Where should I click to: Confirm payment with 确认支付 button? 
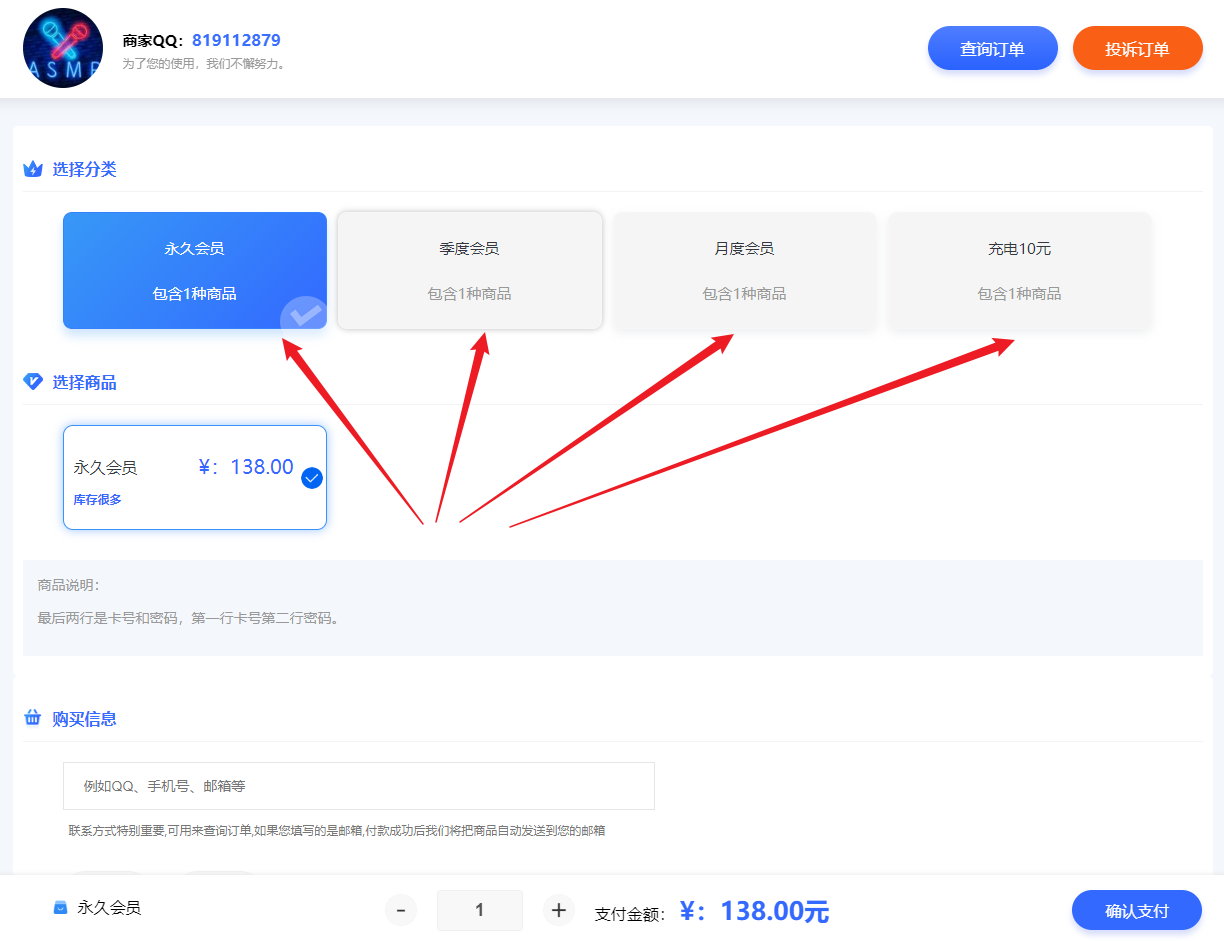(x=1137, y=911)
